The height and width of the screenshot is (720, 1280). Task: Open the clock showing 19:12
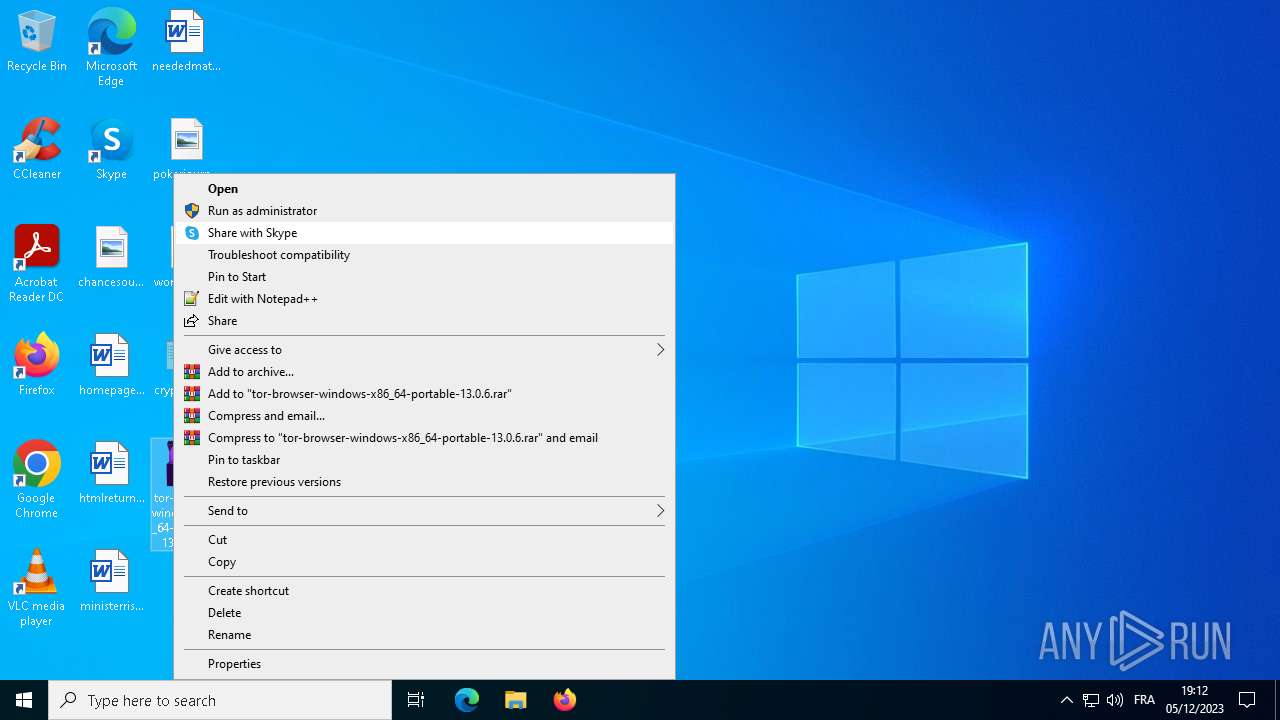1194,700
